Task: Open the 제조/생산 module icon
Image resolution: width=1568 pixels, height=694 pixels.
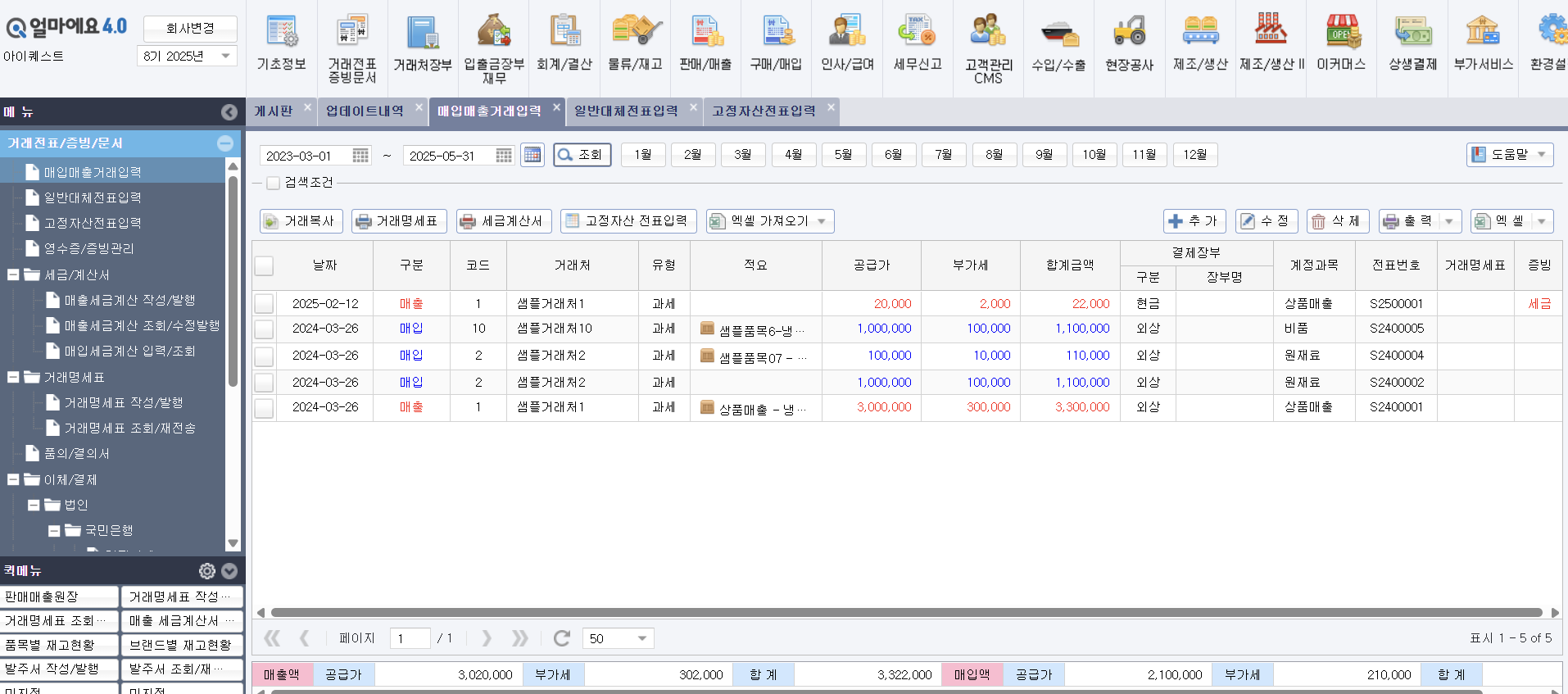Action: [x=1200, y=43]
